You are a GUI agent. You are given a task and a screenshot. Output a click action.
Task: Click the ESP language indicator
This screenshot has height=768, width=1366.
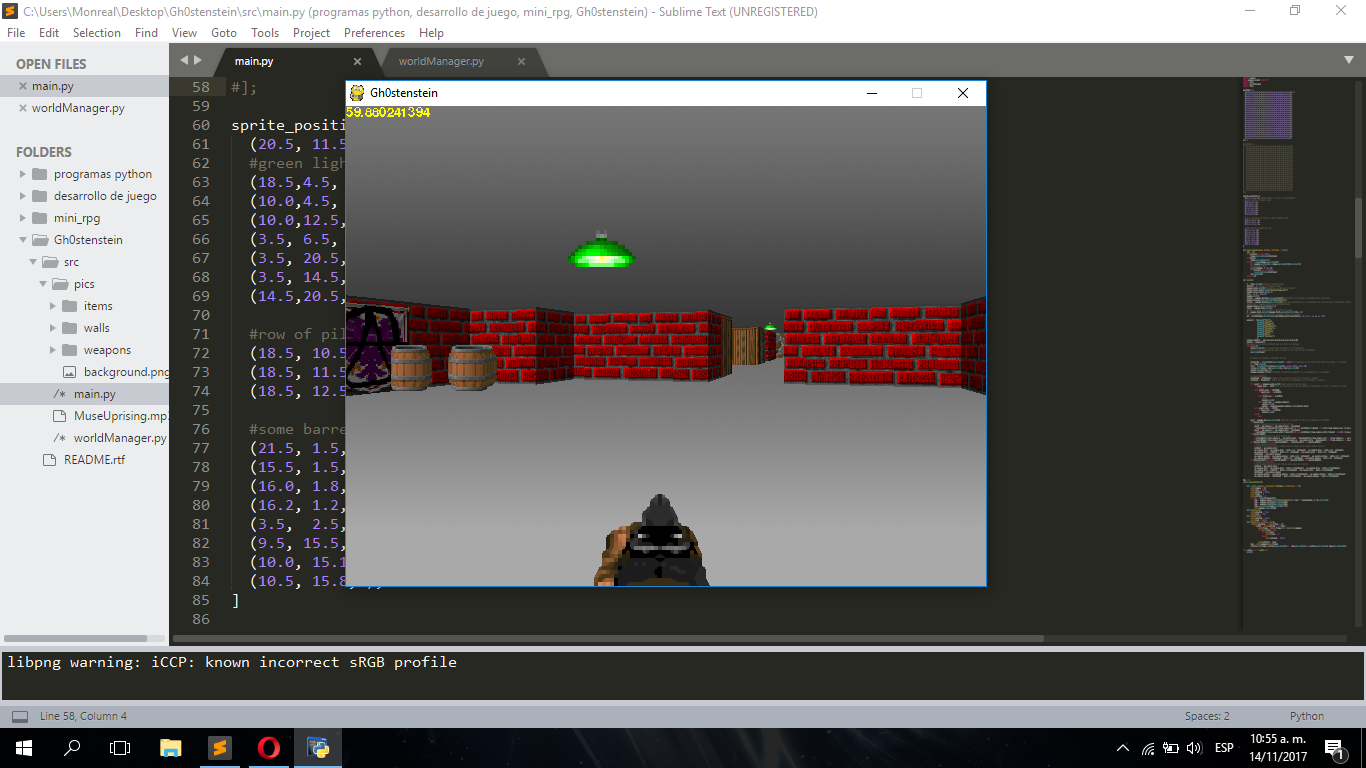[1224, 747]
